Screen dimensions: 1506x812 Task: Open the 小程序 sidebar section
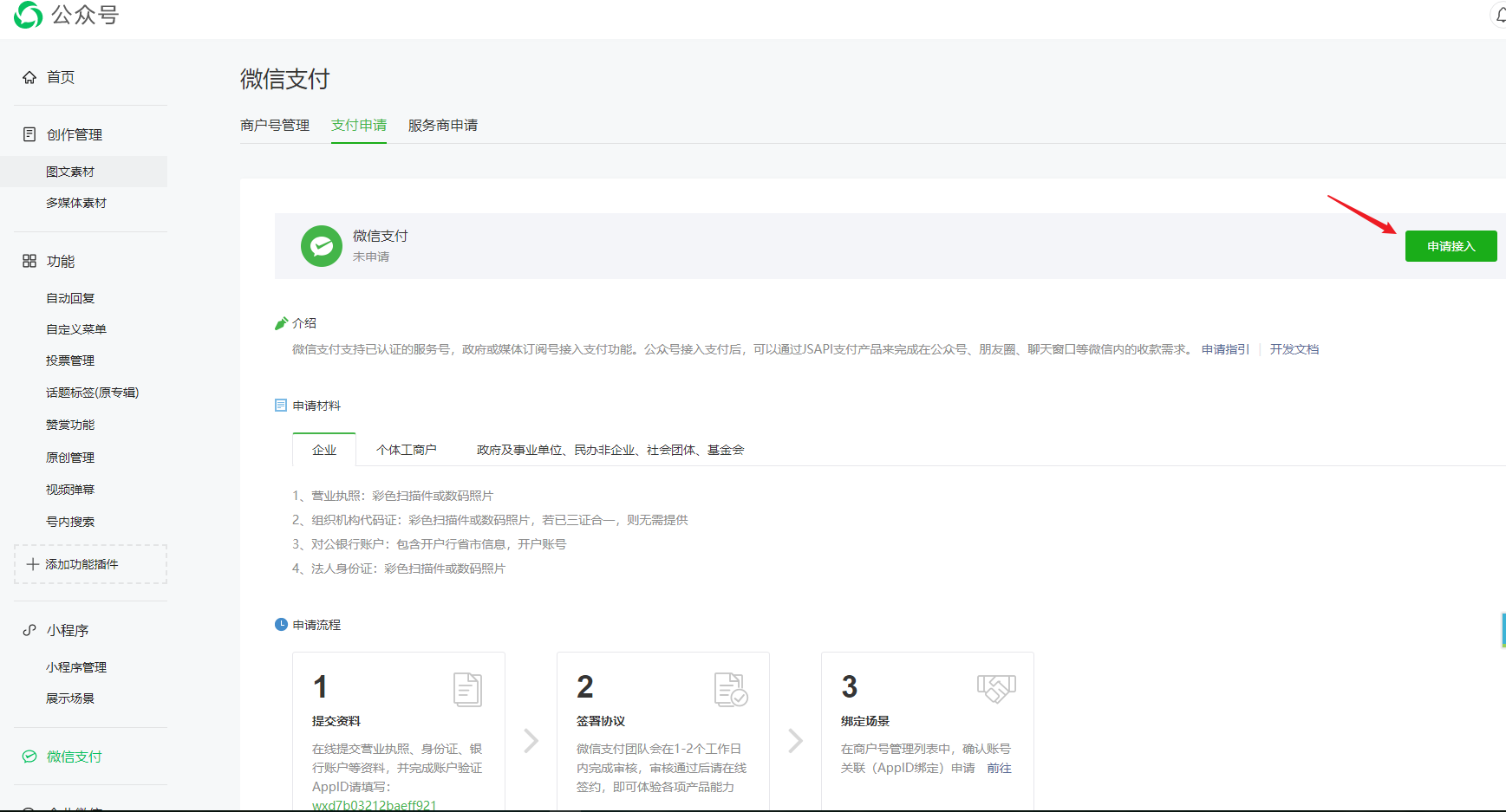(68, 630)
